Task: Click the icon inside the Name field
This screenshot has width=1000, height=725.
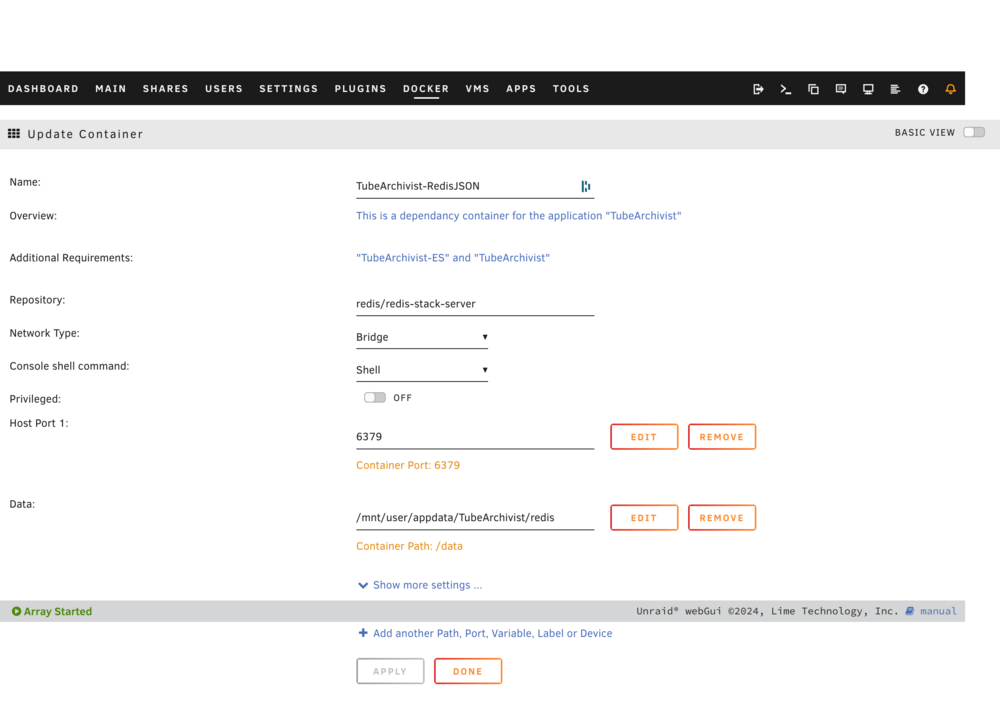Action: 585,186
